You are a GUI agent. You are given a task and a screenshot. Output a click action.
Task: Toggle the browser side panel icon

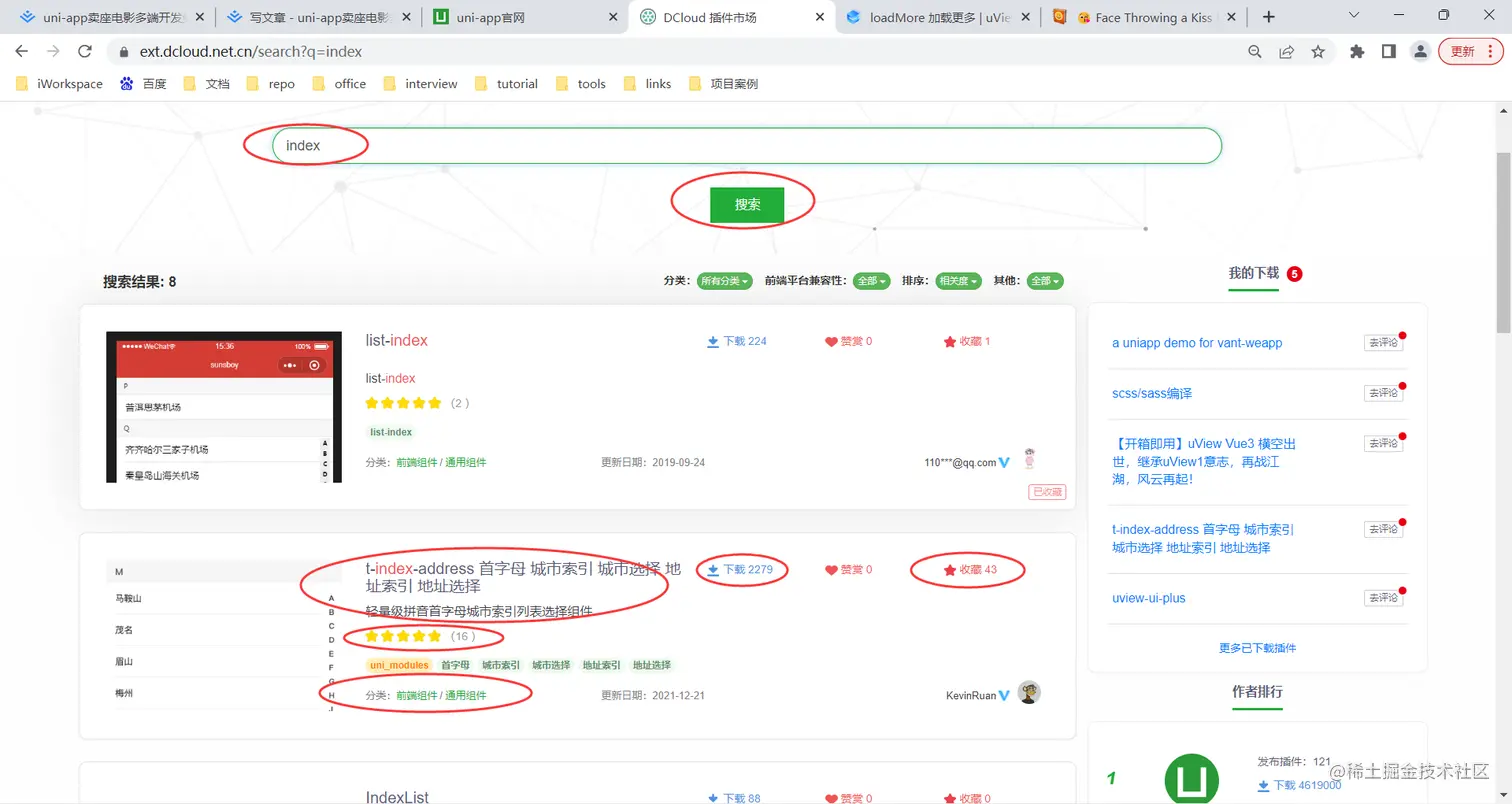point(1388,51)
